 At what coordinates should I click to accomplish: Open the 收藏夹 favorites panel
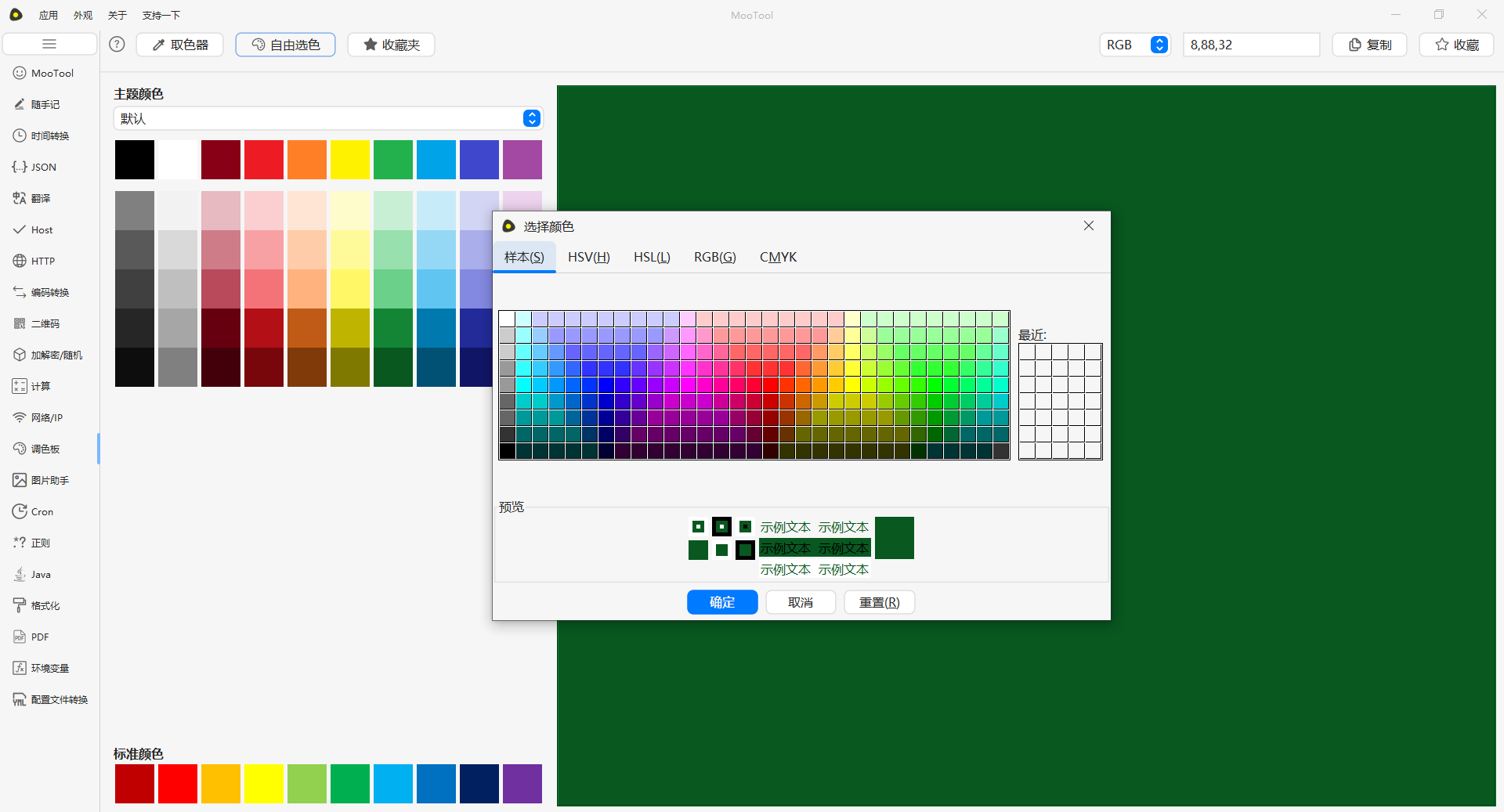pos(391,45)
